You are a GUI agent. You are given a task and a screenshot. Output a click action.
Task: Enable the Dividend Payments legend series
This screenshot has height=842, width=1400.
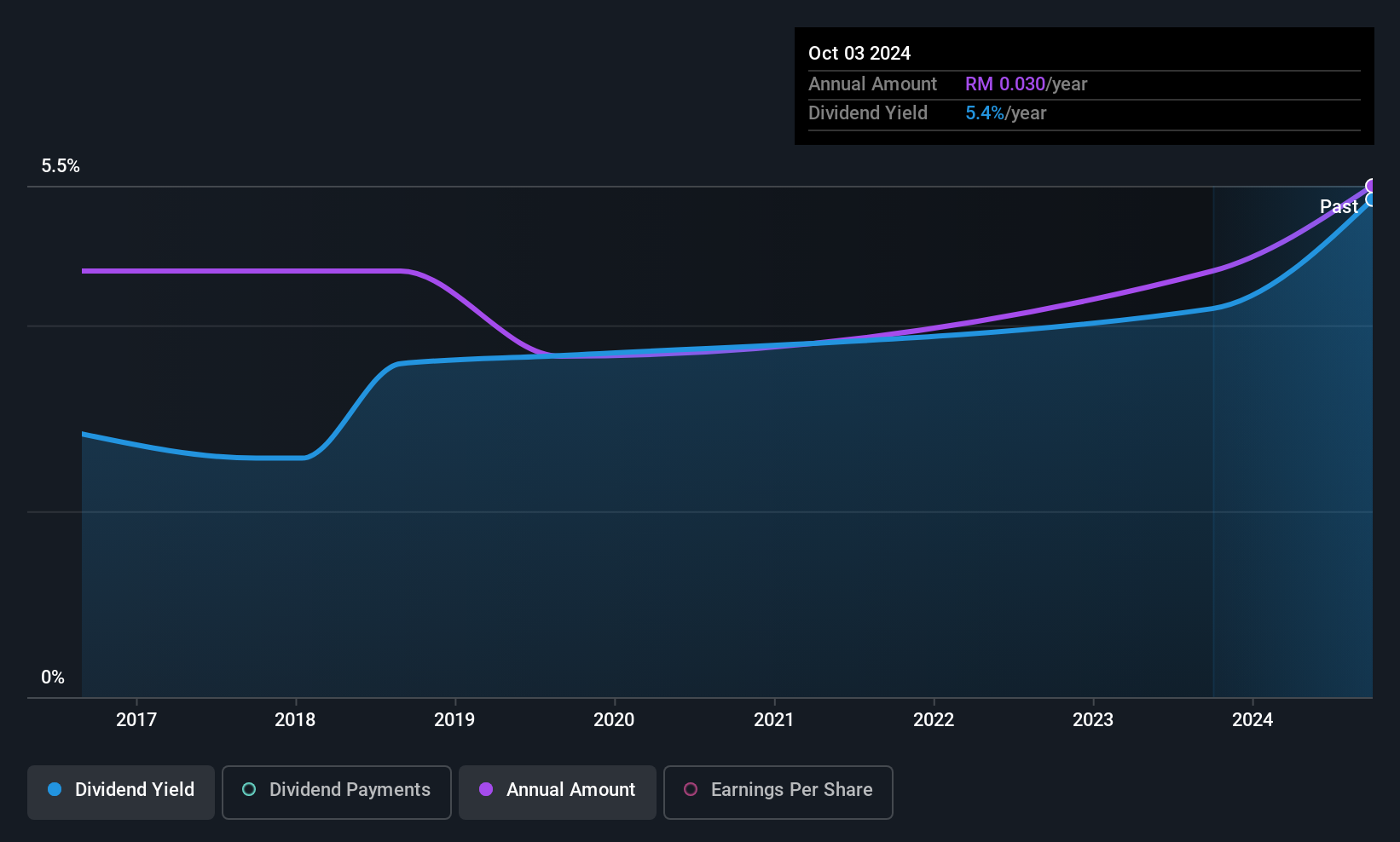pos(336,791)
